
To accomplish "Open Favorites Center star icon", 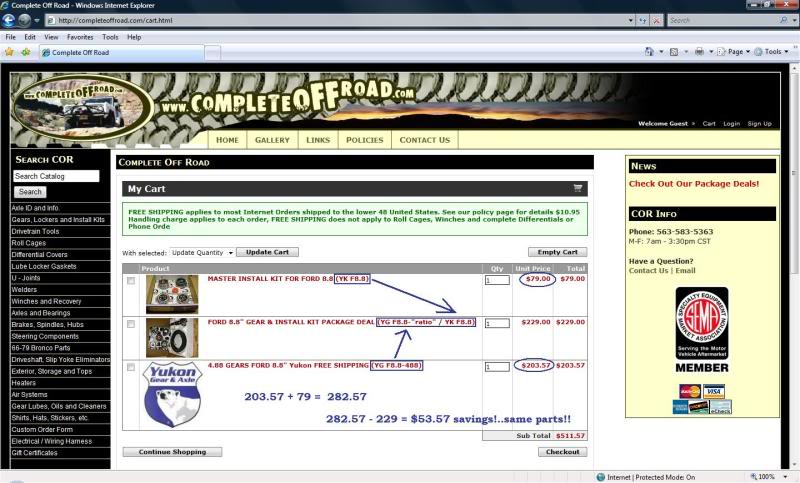I will tap(9, 52).
